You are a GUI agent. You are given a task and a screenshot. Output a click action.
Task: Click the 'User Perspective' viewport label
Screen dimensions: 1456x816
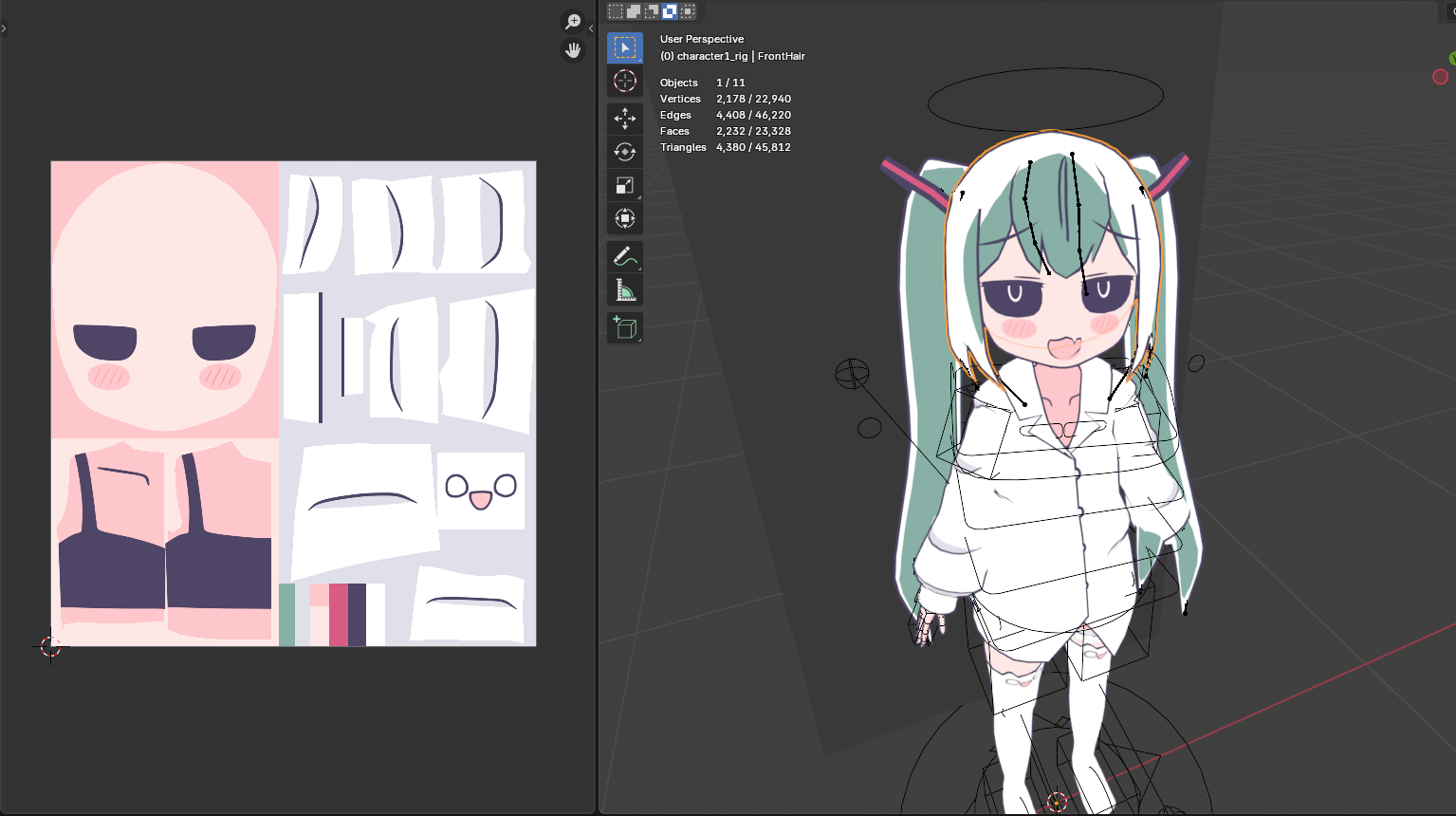pyautogui.click(x=702, y=39)
